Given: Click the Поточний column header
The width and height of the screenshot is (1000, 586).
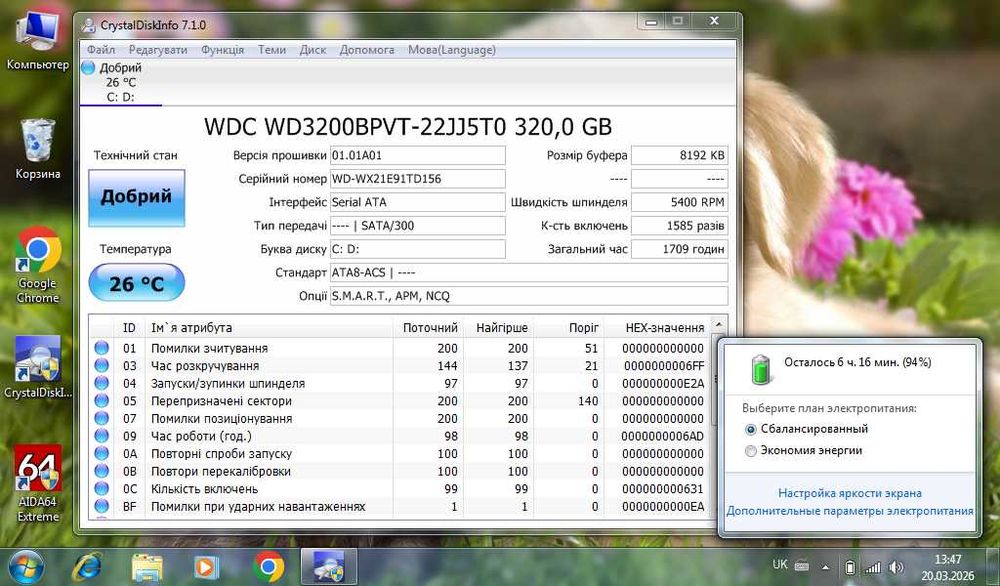Looking at the screenshot, I should tap(428, 328).
